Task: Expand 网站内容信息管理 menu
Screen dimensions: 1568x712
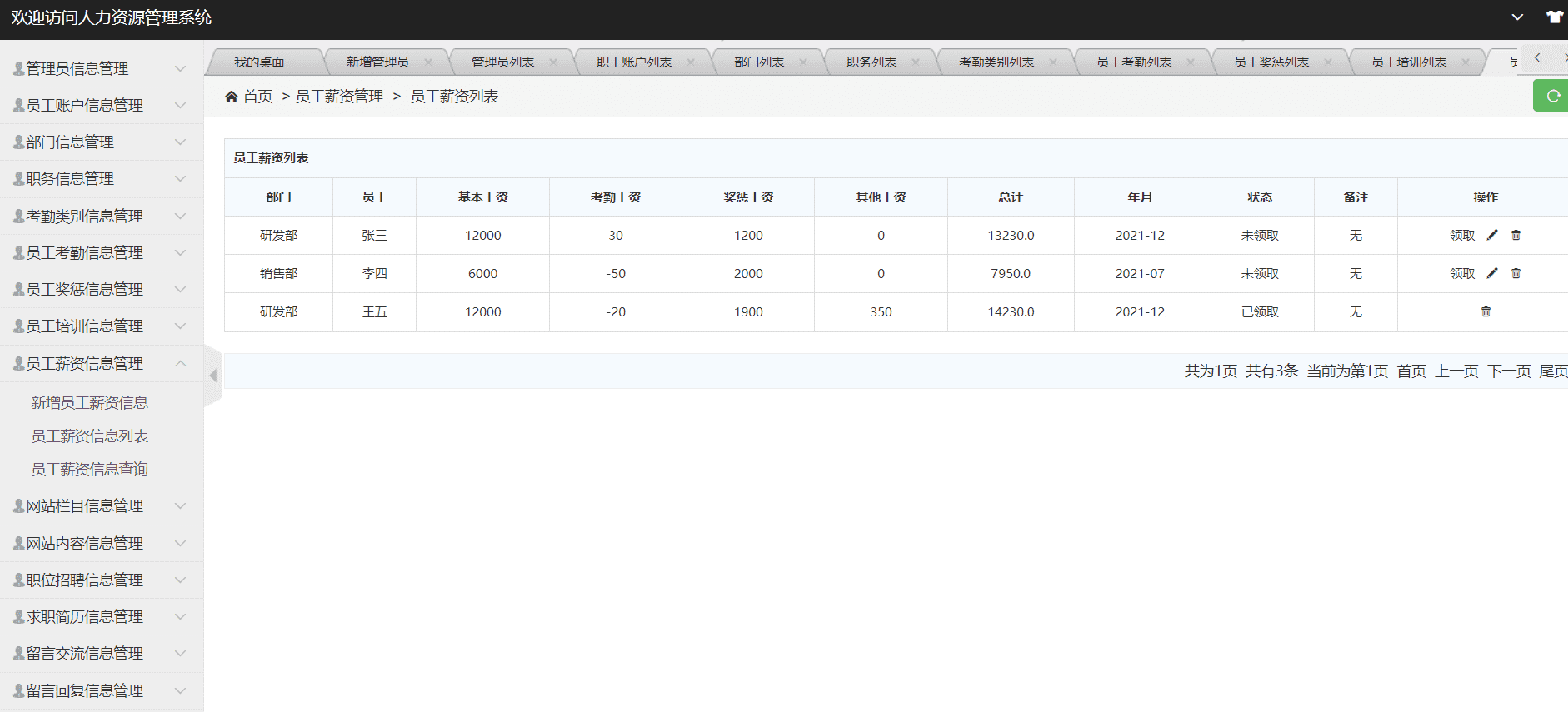Action: pyautogui.click(x=102, y=543)
